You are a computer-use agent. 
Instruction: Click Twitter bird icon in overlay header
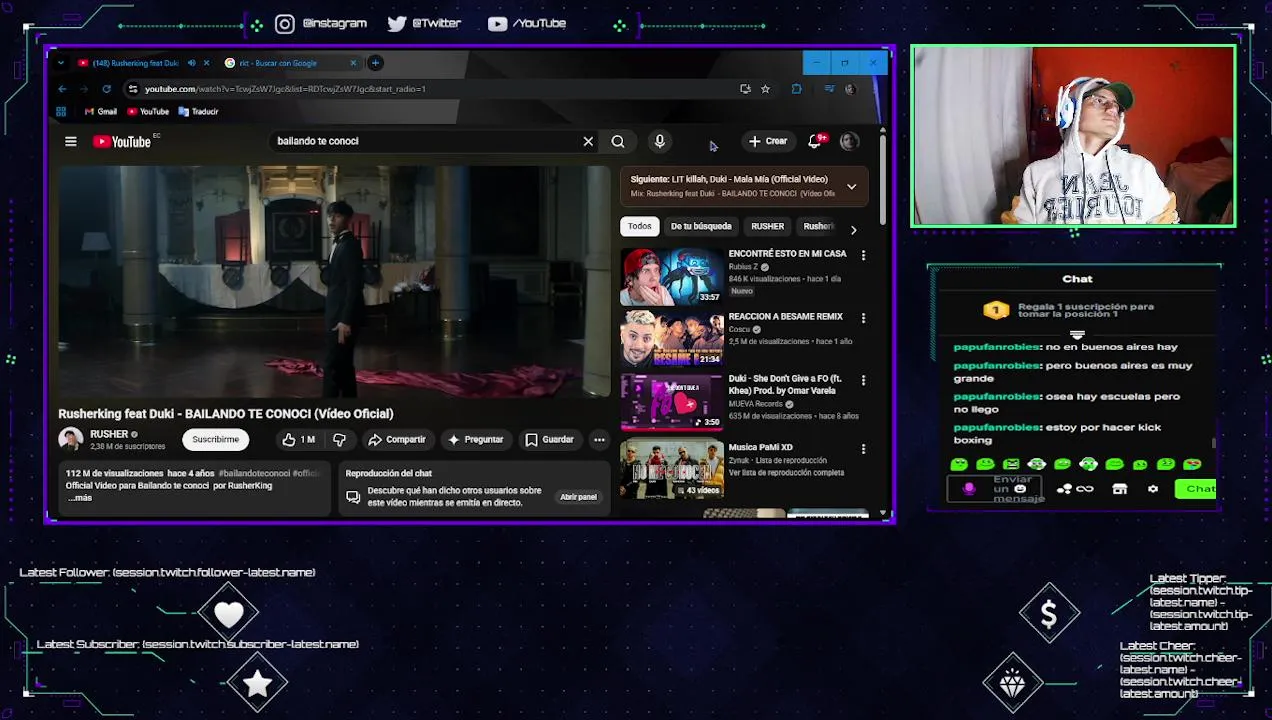pos(397,24)
